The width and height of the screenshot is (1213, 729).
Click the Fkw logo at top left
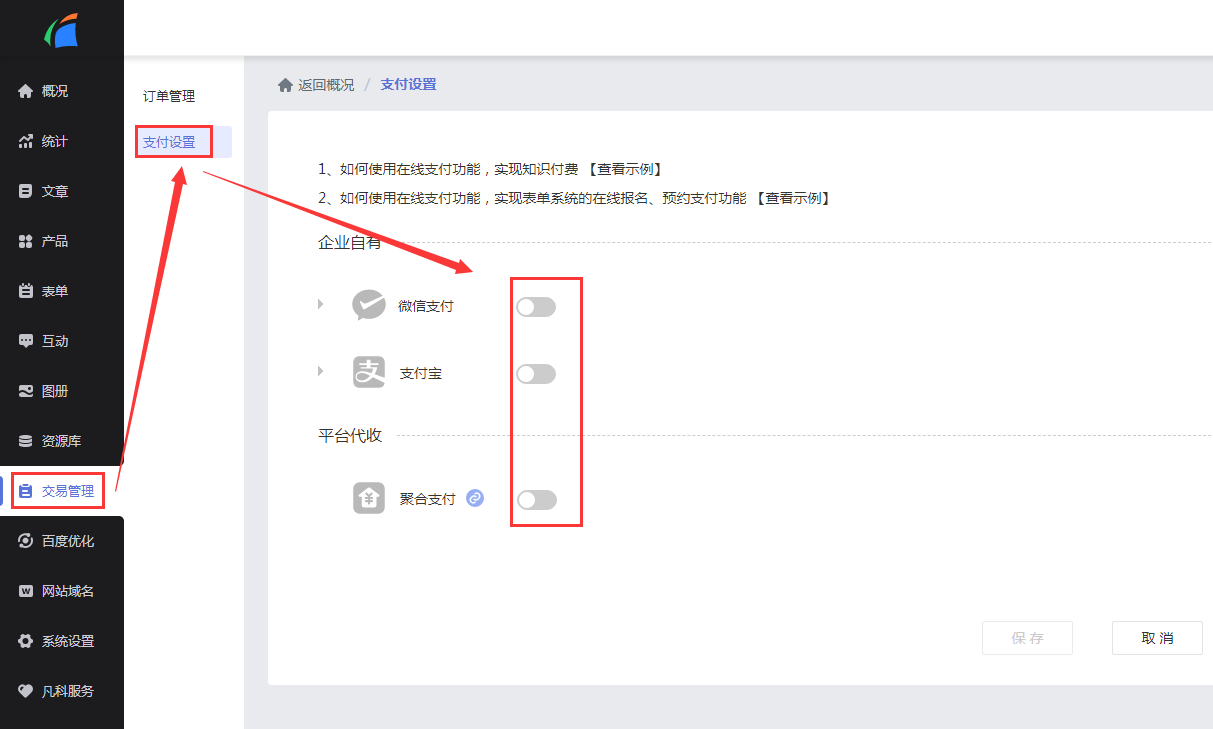tap(62, 30)
